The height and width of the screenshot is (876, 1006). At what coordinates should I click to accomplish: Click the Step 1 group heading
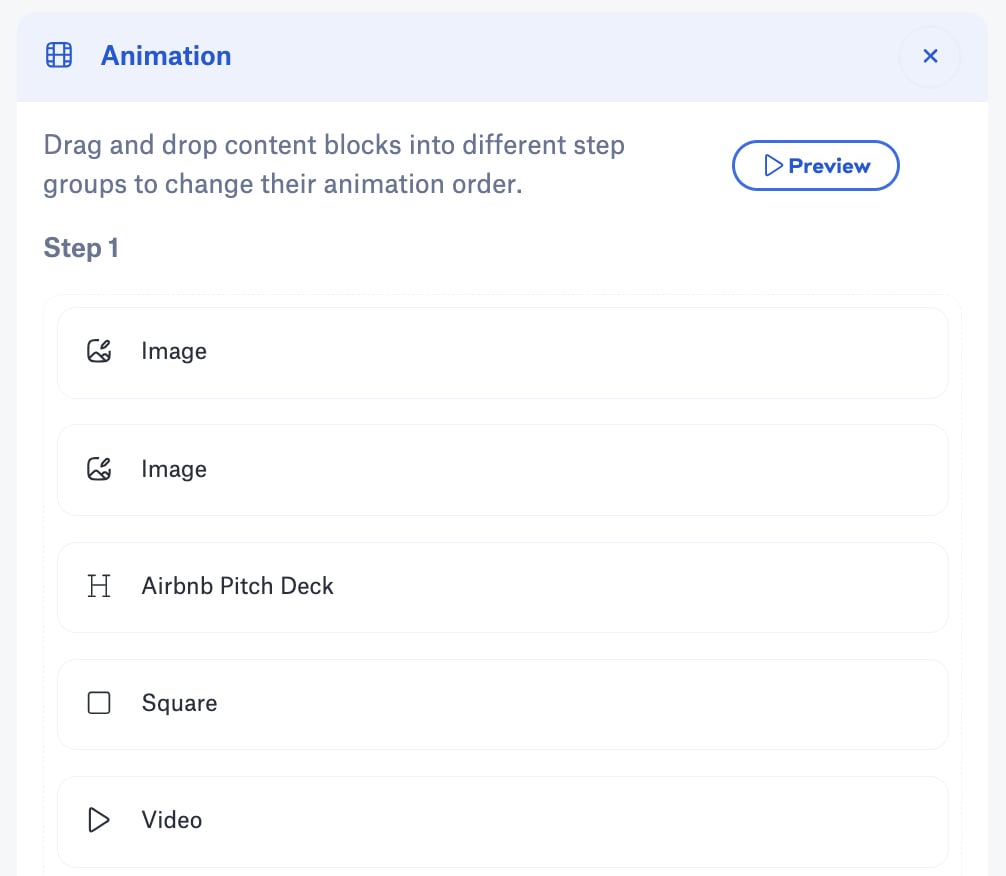pos(81,248)
